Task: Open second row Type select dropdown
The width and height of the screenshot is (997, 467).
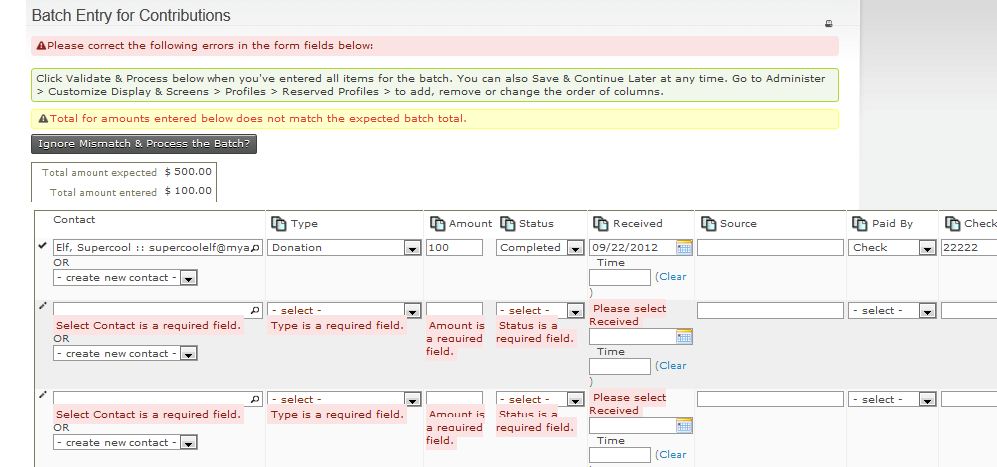Action: coord(411,311)
